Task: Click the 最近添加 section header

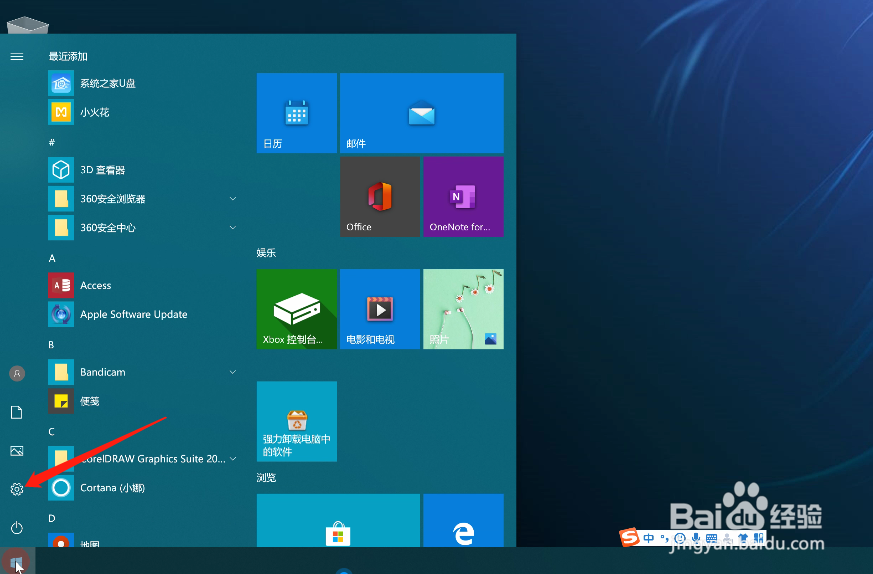Action: (68, 56)
